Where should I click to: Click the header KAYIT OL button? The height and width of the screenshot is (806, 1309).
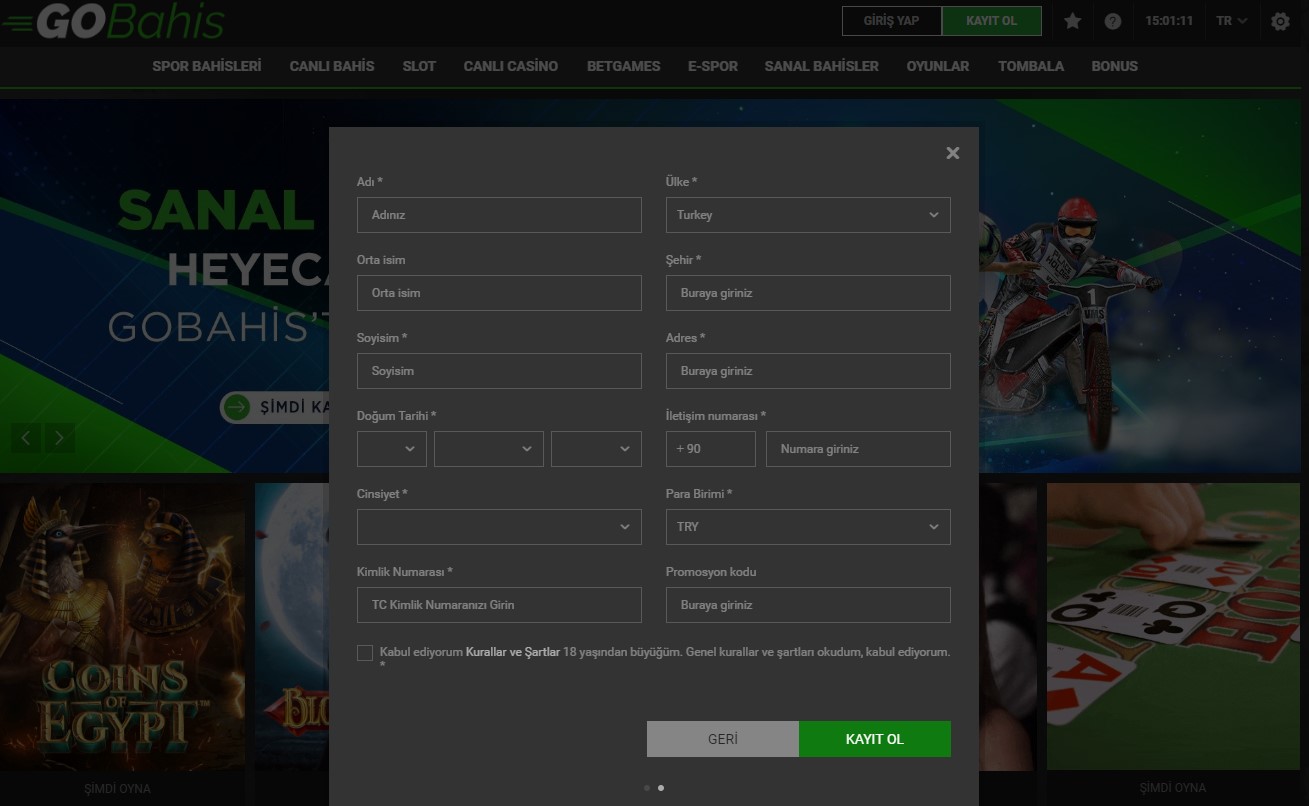coord(992,21)
